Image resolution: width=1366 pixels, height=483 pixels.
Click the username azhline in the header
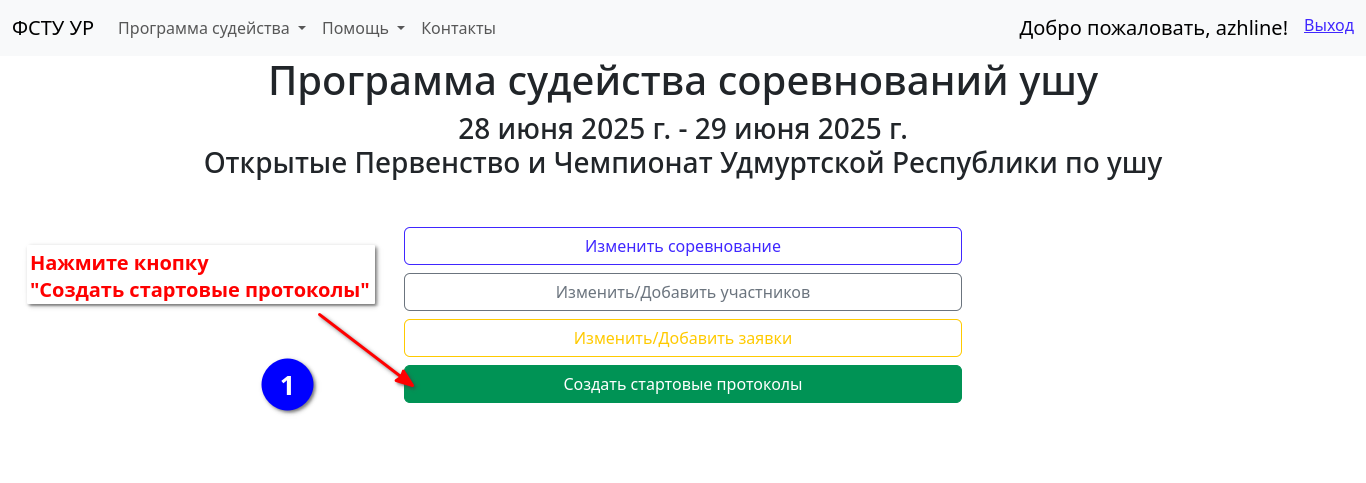point(1250,28)
